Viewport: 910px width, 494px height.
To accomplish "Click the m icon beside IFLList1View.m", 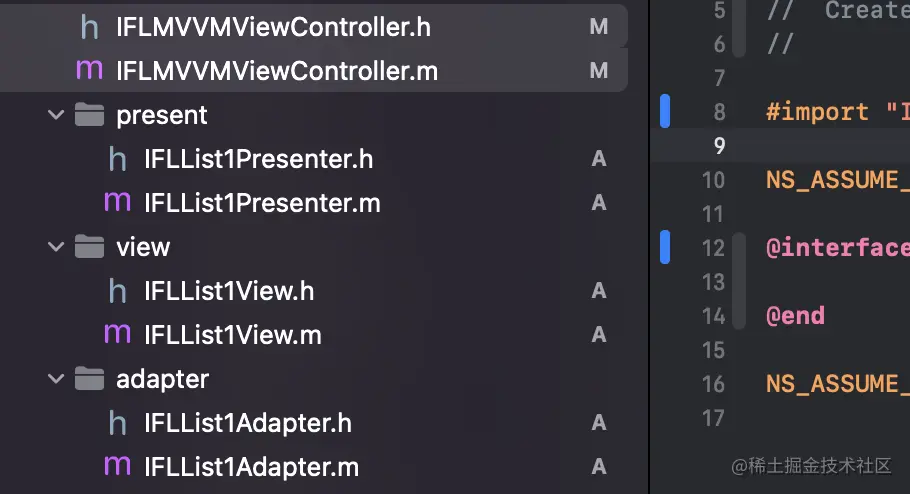I will 117,334.
